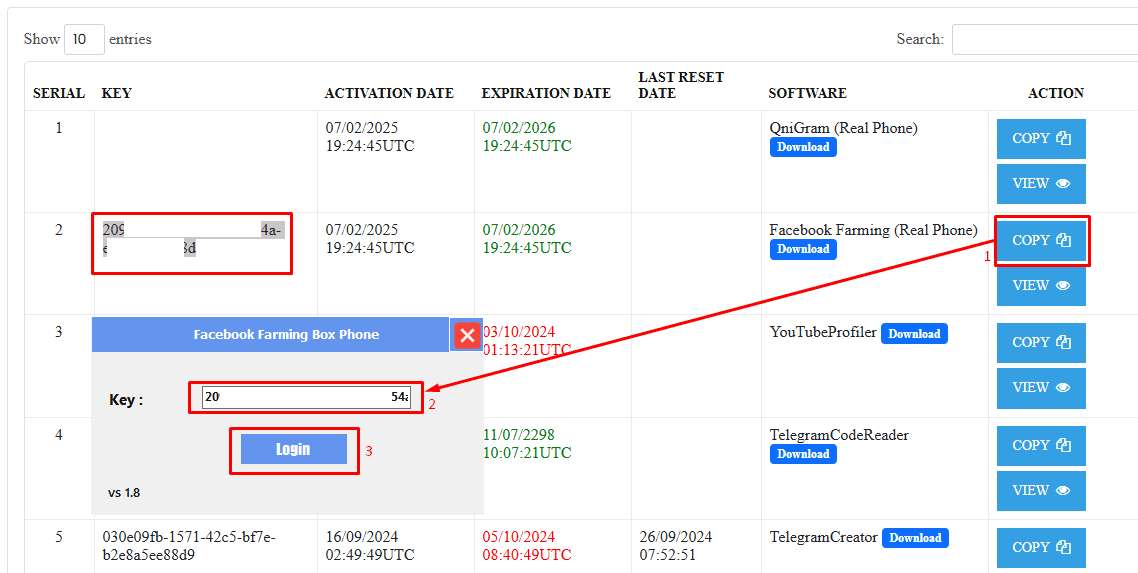Click the Login button in dialog

click(x=293, y=449)
